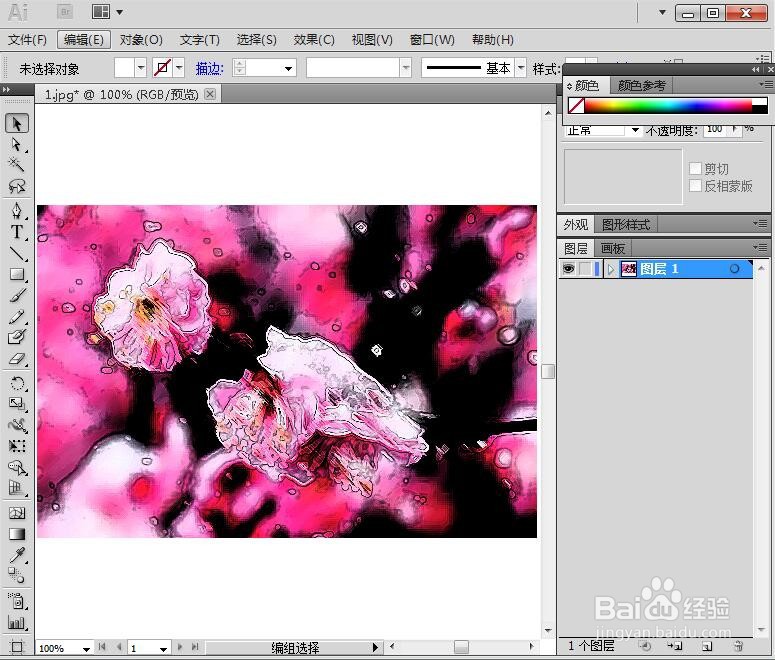Select the Rotate tool
The height and width of the screenshot is (660, 775).
tap(17, 383)
